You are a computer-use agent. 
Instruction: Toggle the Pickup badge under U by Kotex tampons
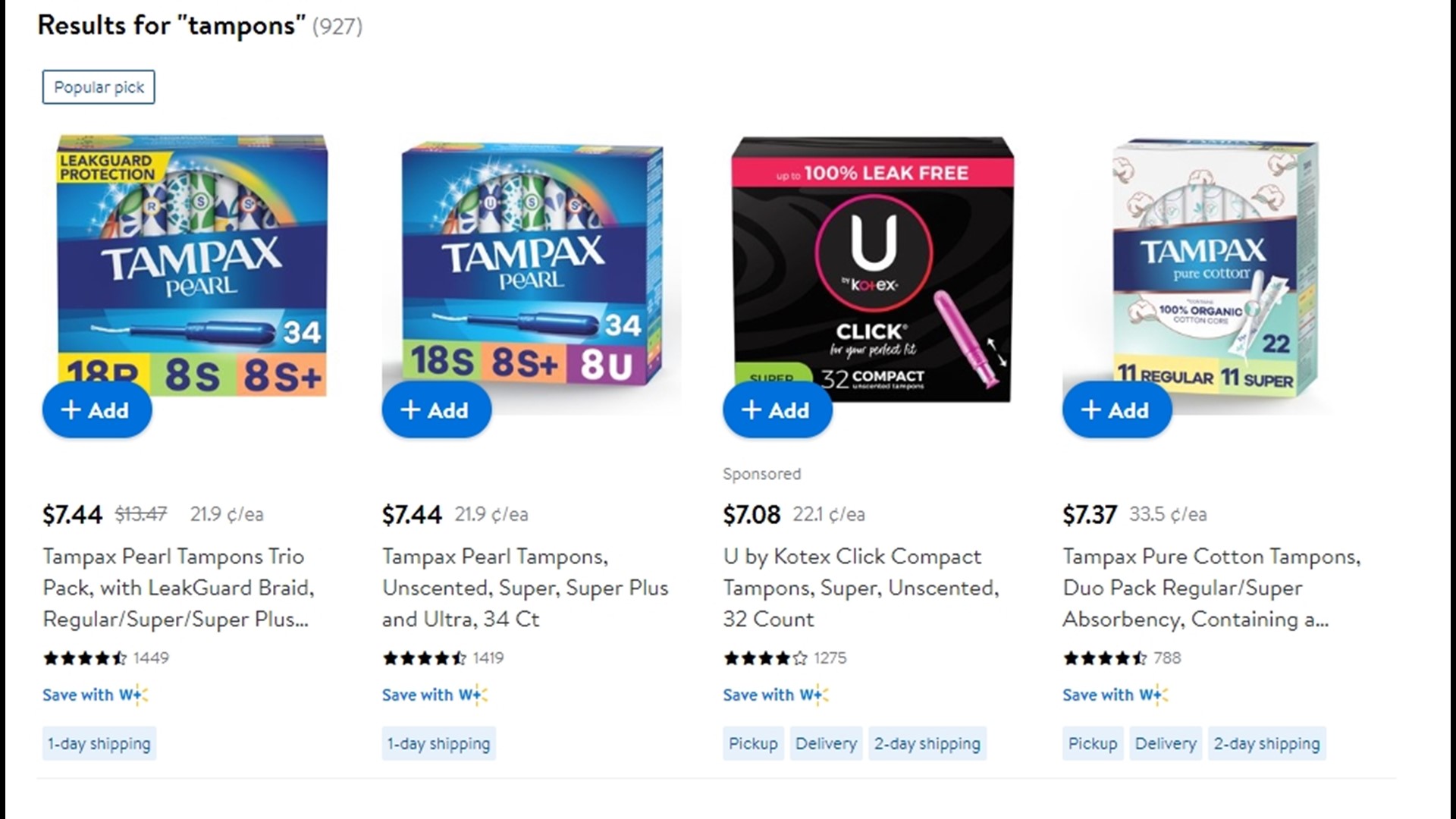point(753,743)
